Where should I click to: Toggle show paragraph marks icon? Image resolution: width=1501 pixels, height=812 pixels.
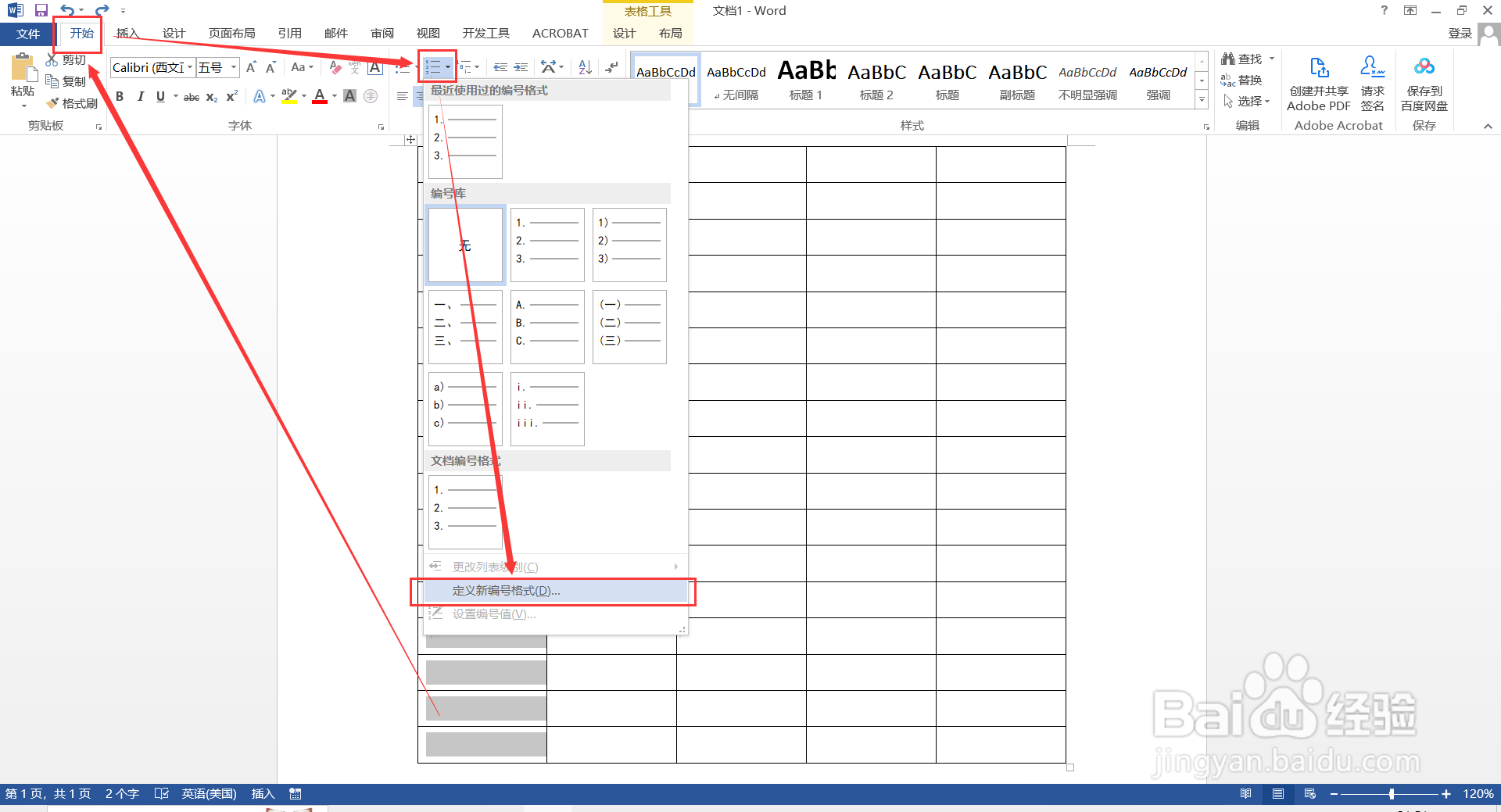(612, 68)
